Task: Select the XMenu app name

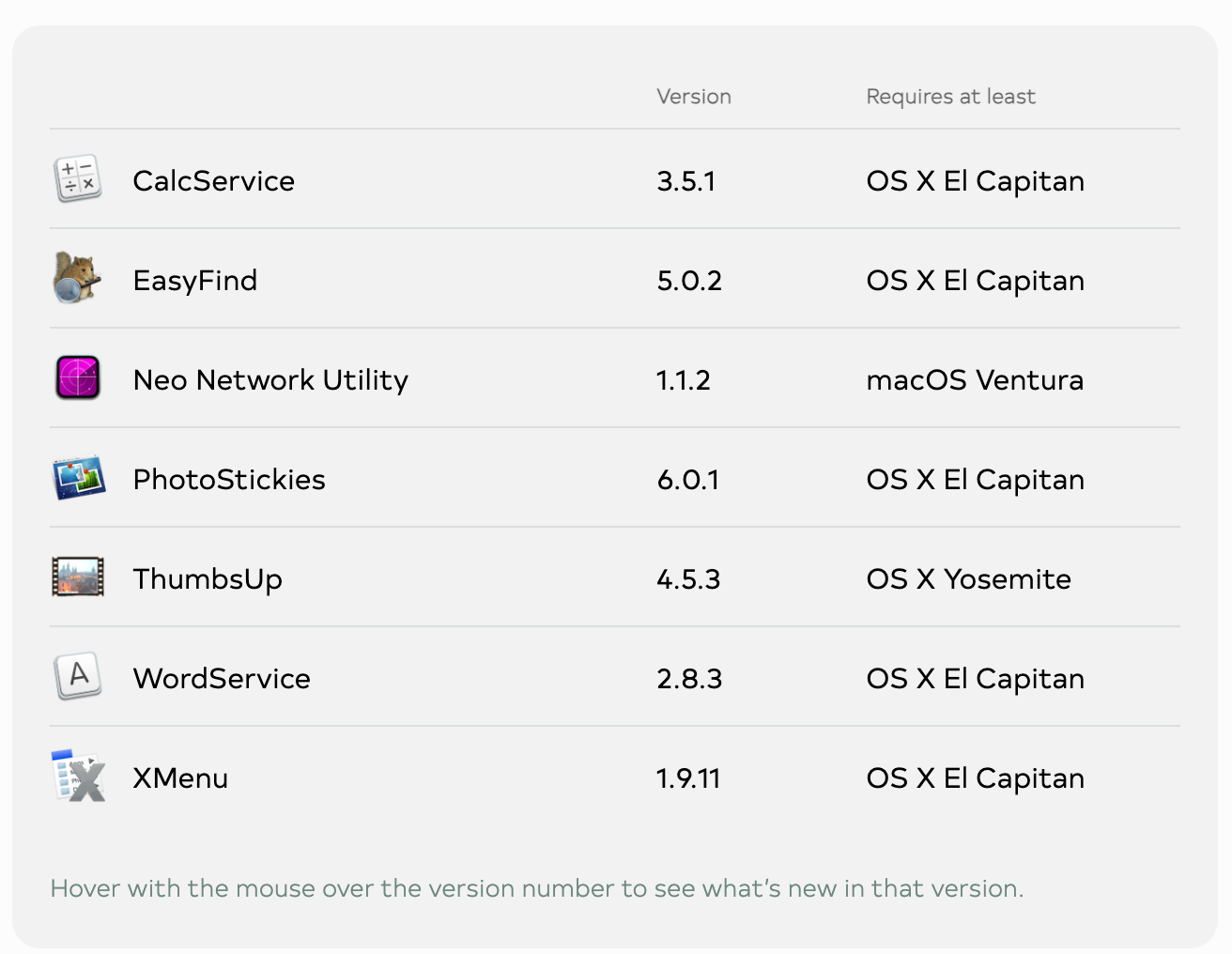Action: [180, 778]
